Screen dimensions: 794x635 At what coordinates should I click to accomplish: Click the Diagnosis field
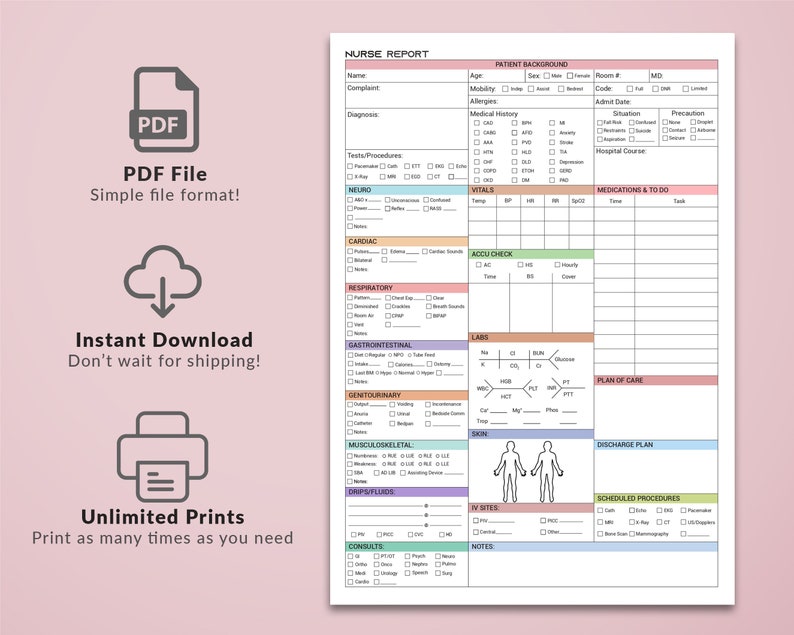[x=407, y=129]
